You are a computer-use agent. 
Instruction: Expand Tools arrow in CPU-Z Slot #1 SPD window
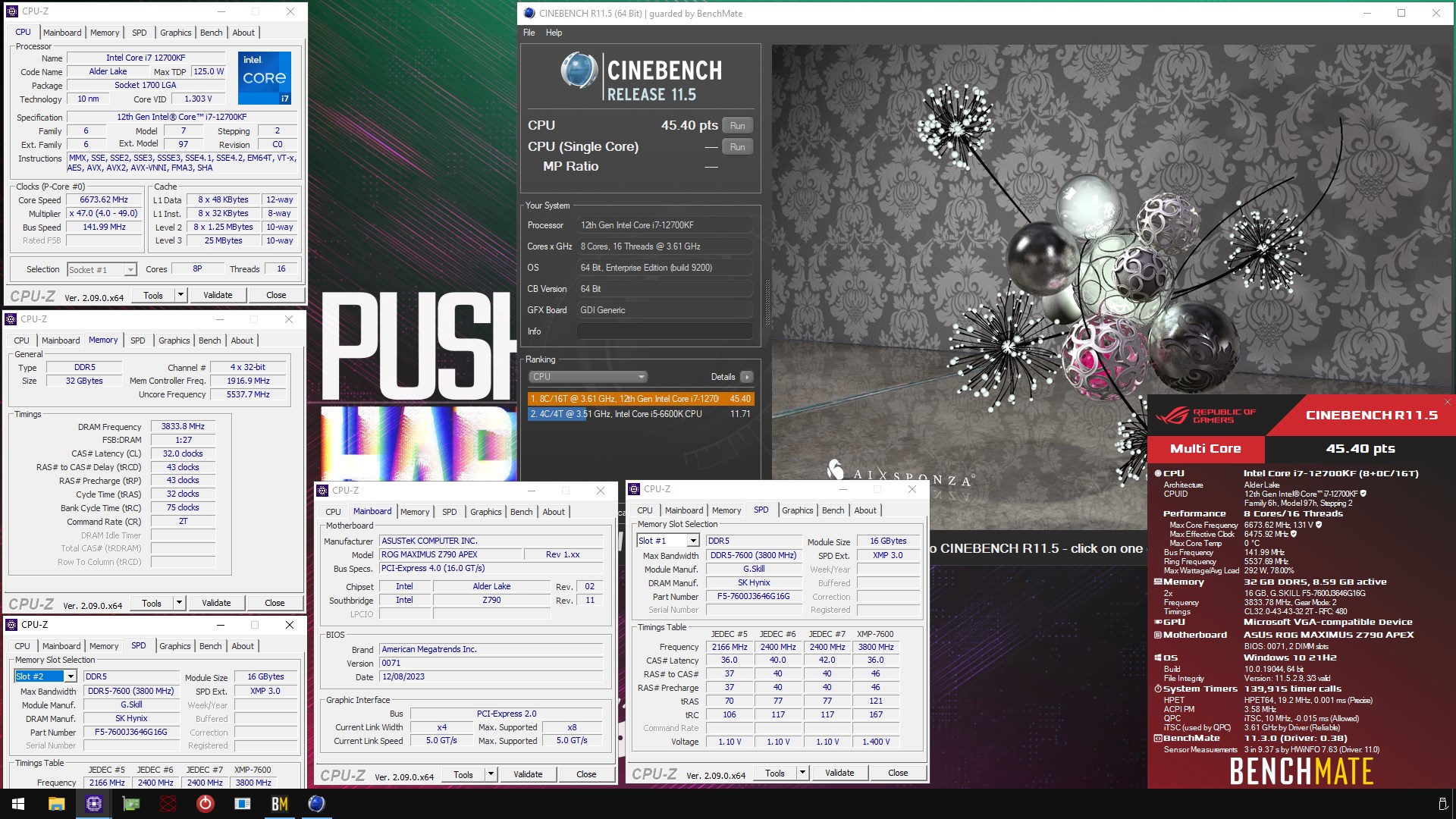[802, 773]
